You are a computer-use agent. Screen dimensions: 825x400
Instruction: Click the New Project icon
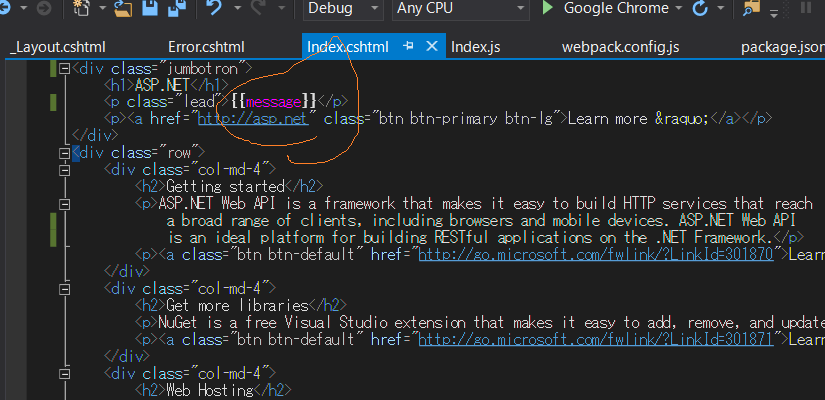coord(81,8)
